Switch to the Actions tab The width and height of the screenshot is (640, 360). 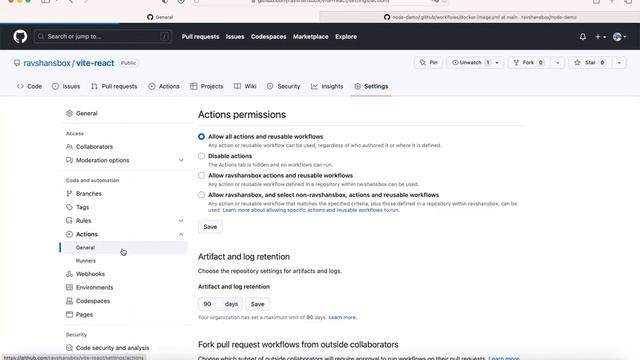(x=164, y=86)
